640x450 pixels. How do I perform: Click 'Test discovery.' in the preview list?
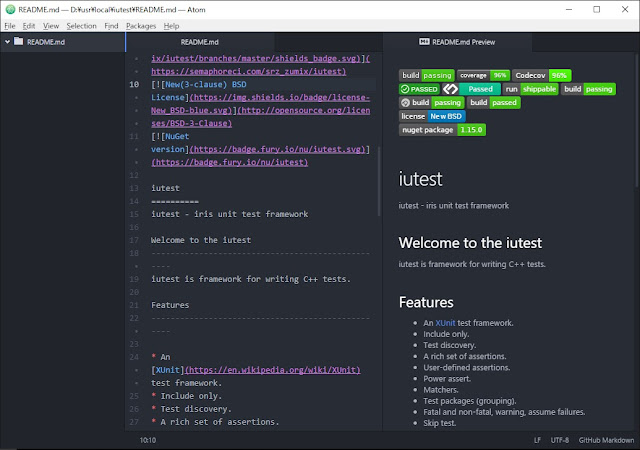(449, 345)
